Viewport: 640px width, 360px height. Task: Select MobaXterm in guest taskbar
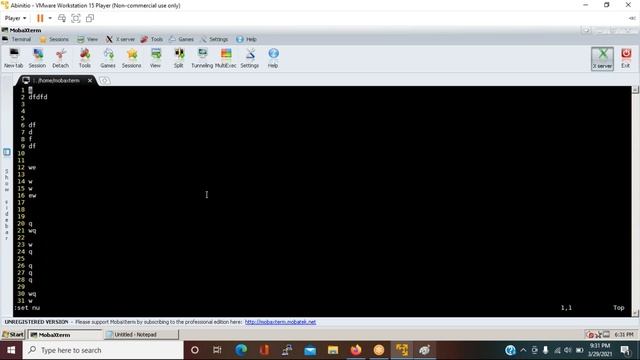pyautogui.click(x=64, y=335)
